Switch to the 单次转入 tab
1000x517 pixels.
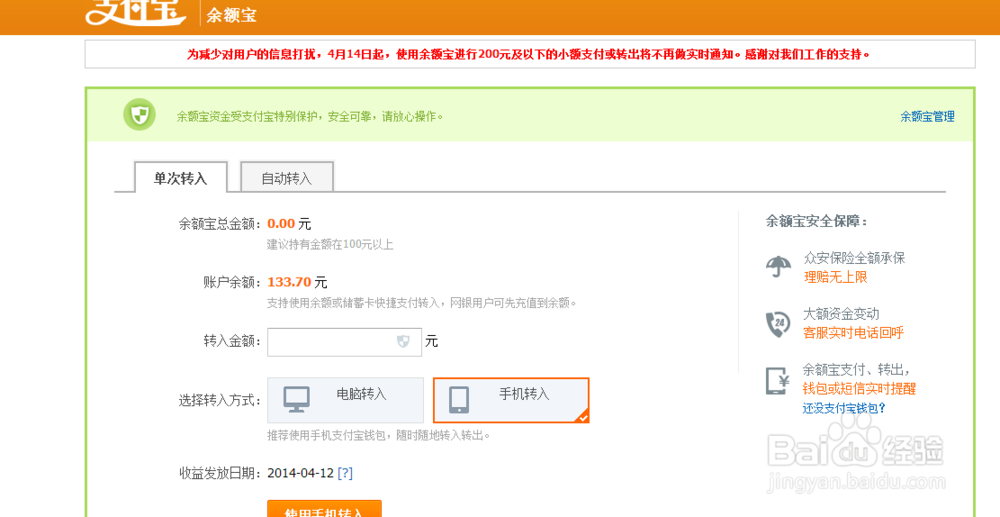pos(180,177)
